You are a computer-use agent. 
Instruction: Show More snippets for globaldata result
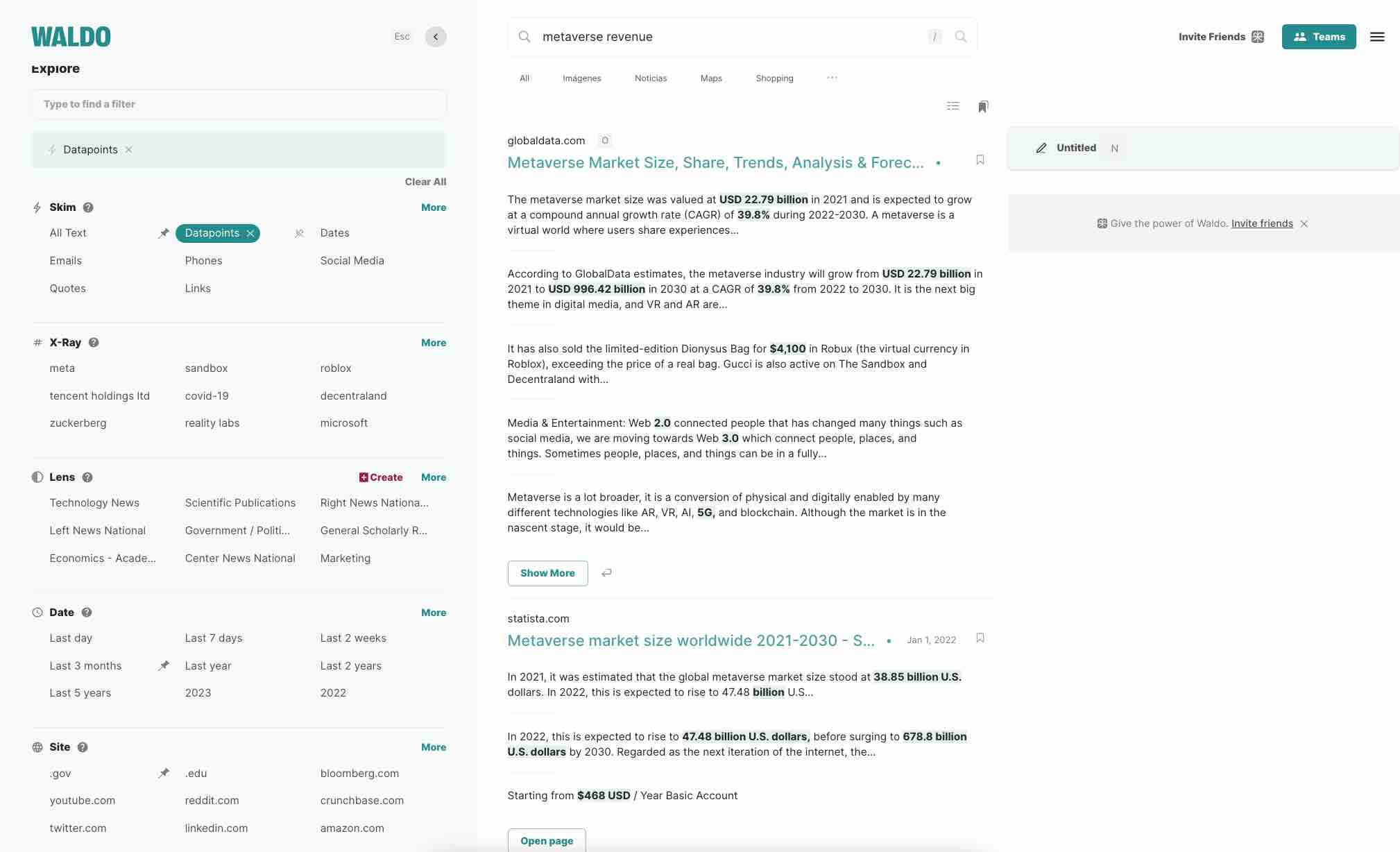pyautogui.click(x=547, y=573)
